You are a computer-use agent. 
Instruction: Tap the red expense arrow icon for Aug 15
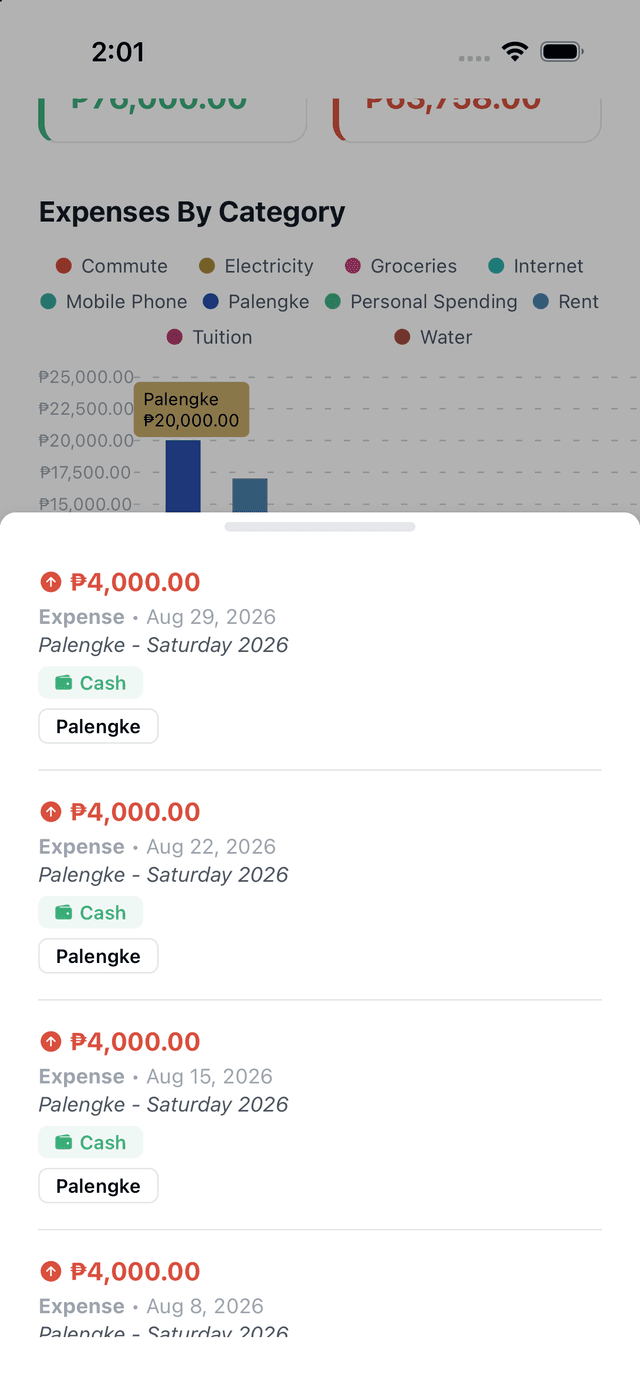tap(50, 1042)
